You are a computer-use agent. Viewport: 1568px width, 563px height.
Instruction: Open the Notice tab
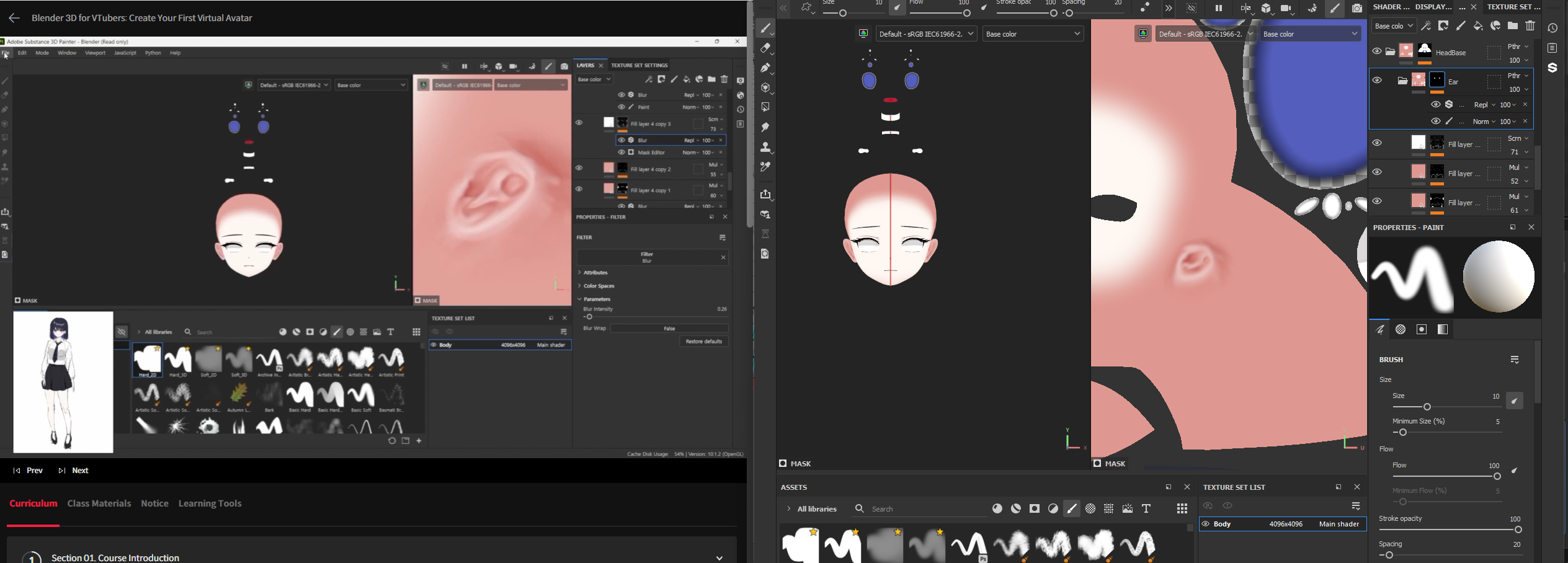(154, 503)
